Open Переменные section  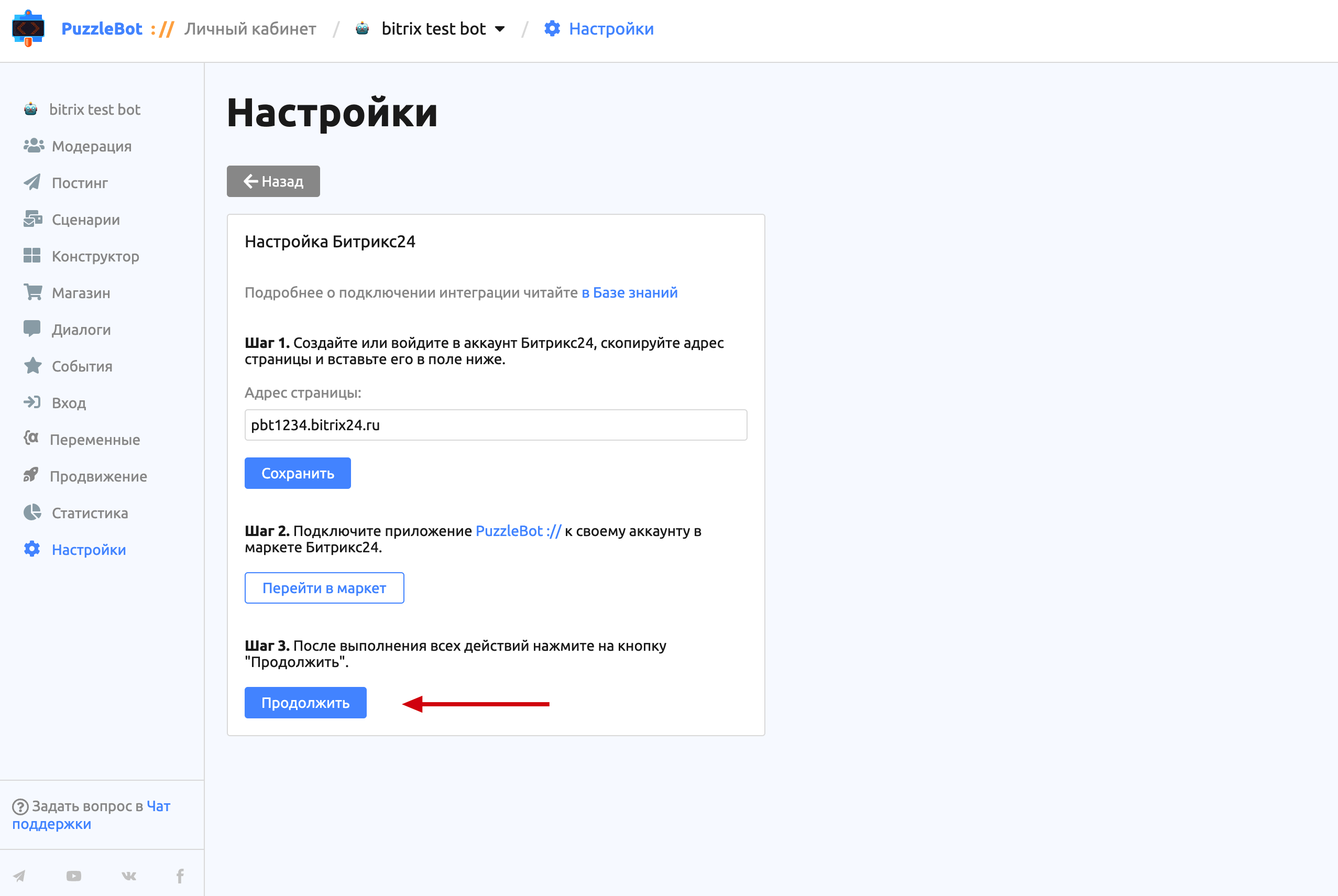[95, 440]
